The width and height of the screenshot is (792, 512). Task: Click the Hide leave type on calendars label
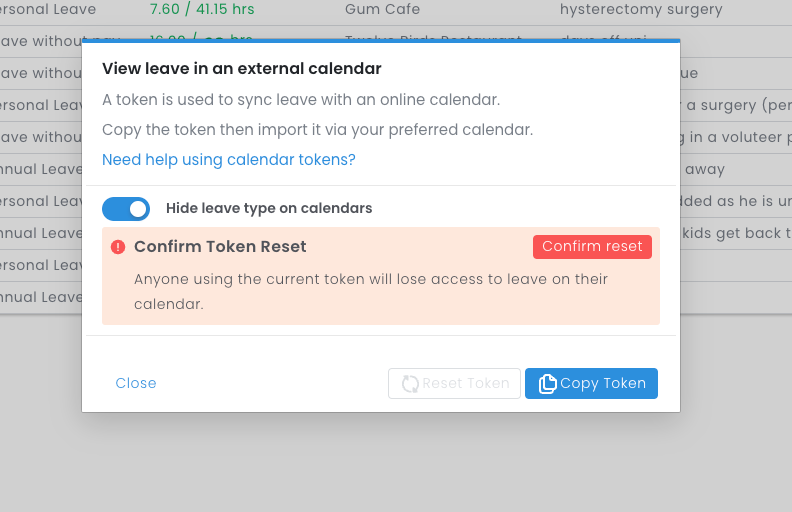[x=269, y=208]
